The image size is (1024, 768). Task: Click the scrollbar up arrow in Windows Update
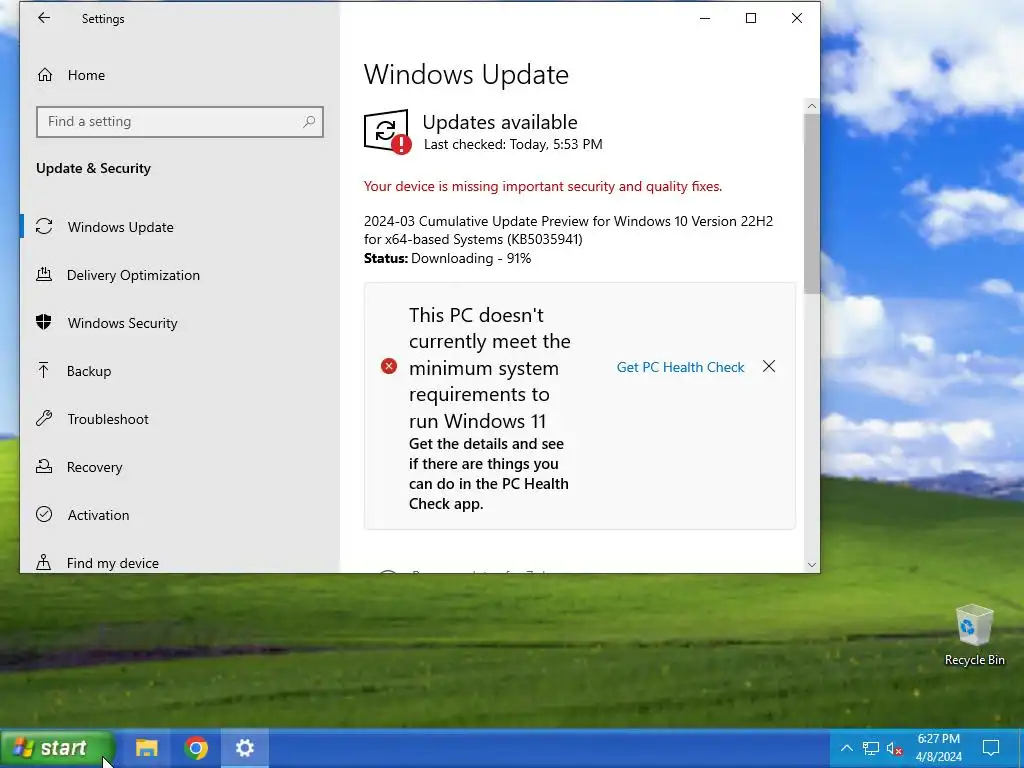812,106
